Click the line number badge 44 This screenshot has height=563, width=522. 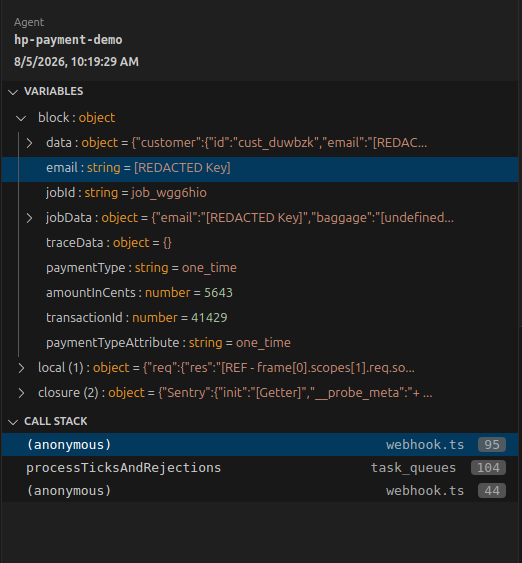(x=492, y=490)
